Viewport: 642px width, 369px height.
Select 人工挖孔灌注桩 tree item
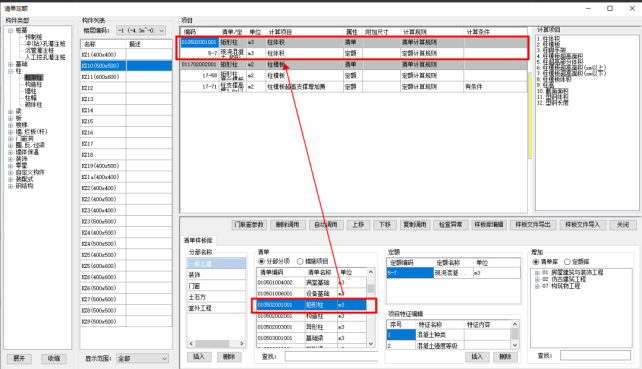coord(45,57)
